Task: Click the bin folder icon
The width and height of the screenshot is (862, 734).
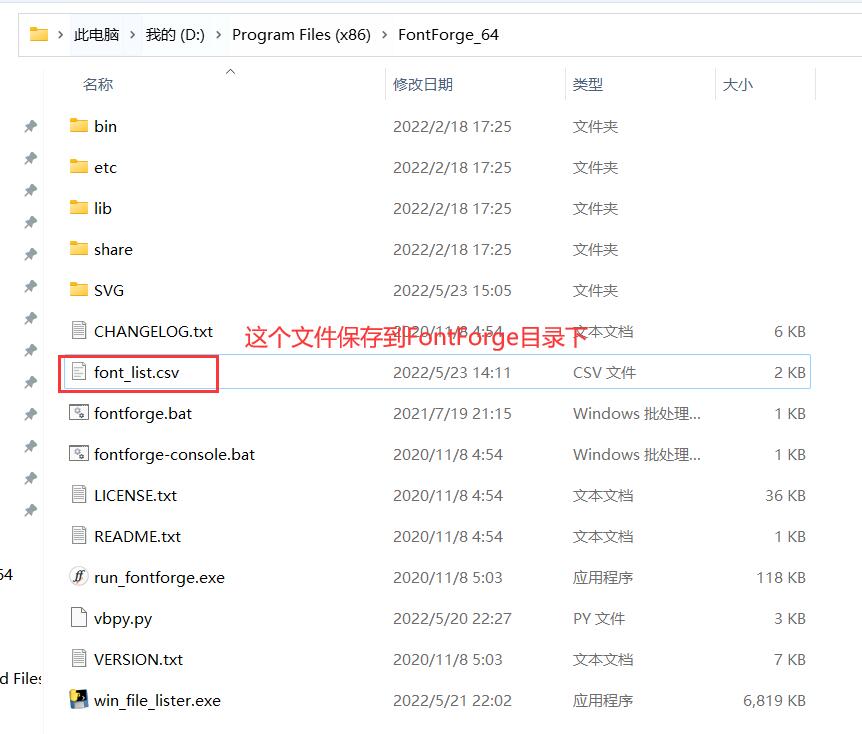Action: point(79,126)
